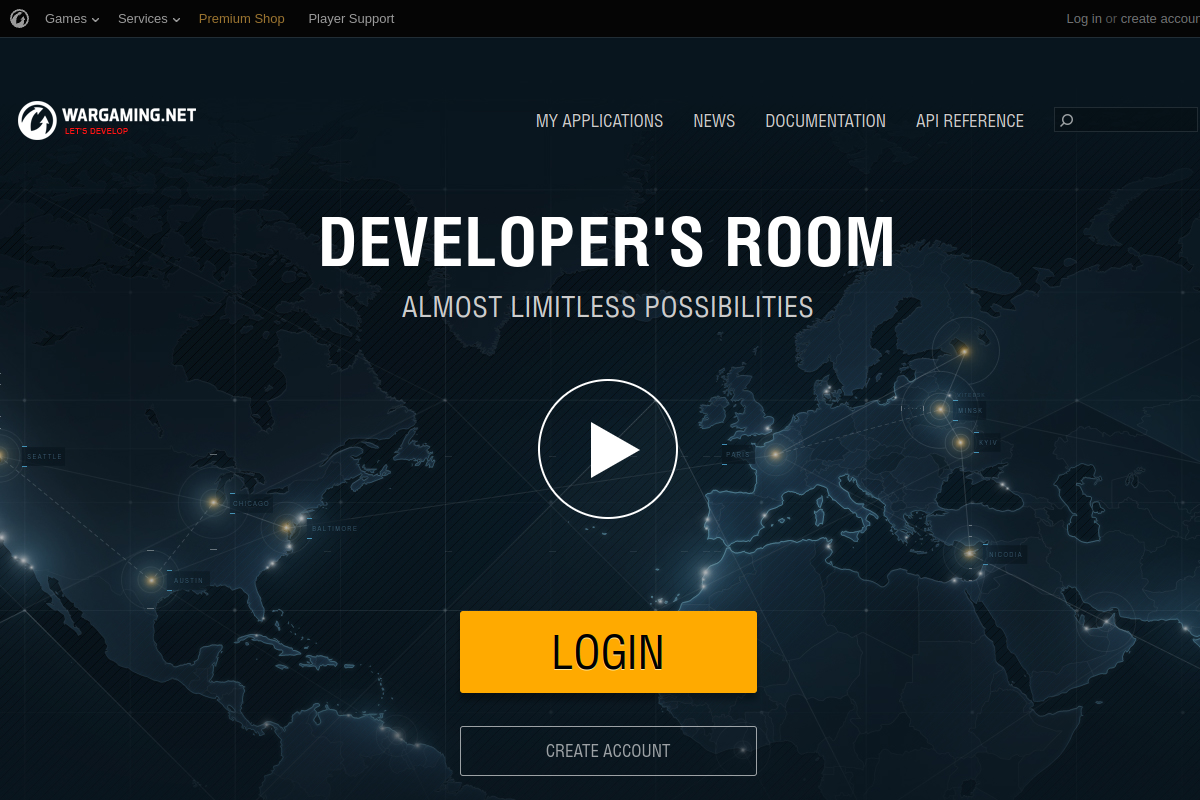Open the Games dropdown menu
This screenshot has height=800, width=1200.
coord(72,18)
